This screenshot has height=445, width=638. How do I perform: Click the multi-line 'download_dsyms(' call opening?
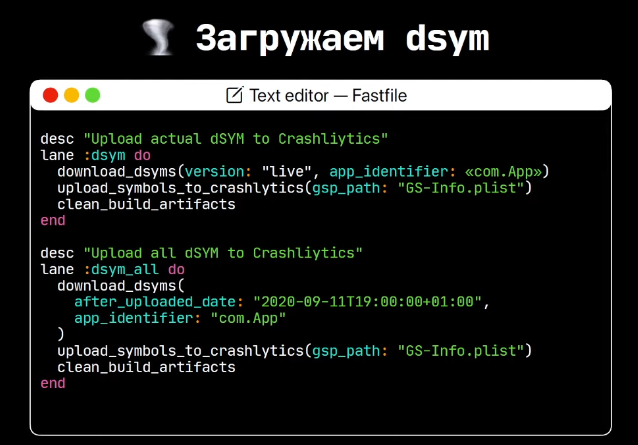(121, 286)
